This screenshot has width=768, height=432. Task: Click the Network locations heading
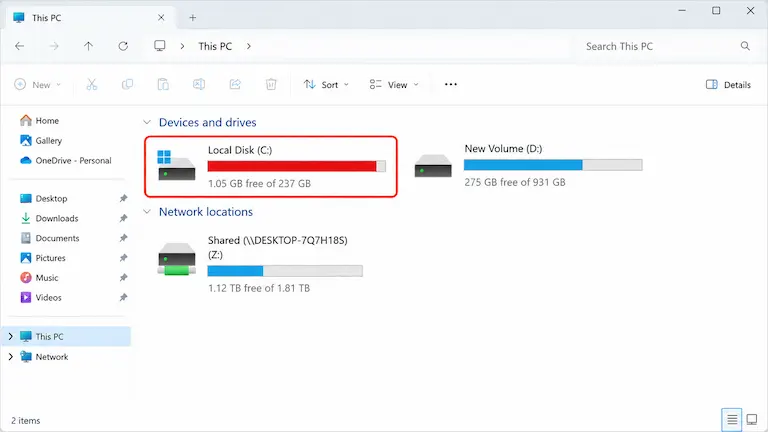pos(206,212)
